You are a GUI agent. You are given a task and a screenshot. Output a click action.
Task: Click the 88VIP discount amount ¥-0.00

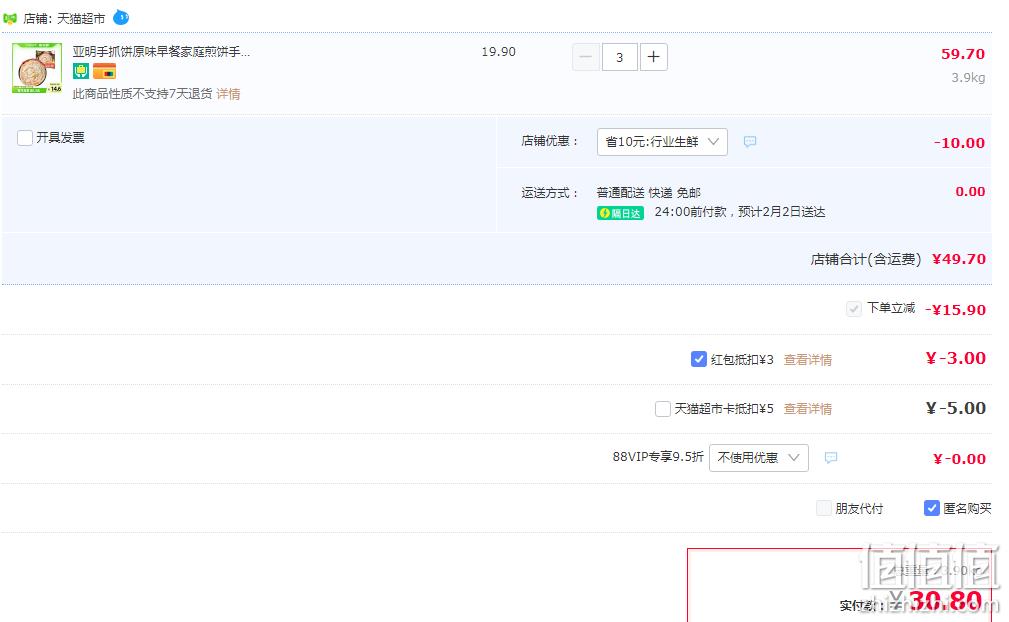(959, 459)
